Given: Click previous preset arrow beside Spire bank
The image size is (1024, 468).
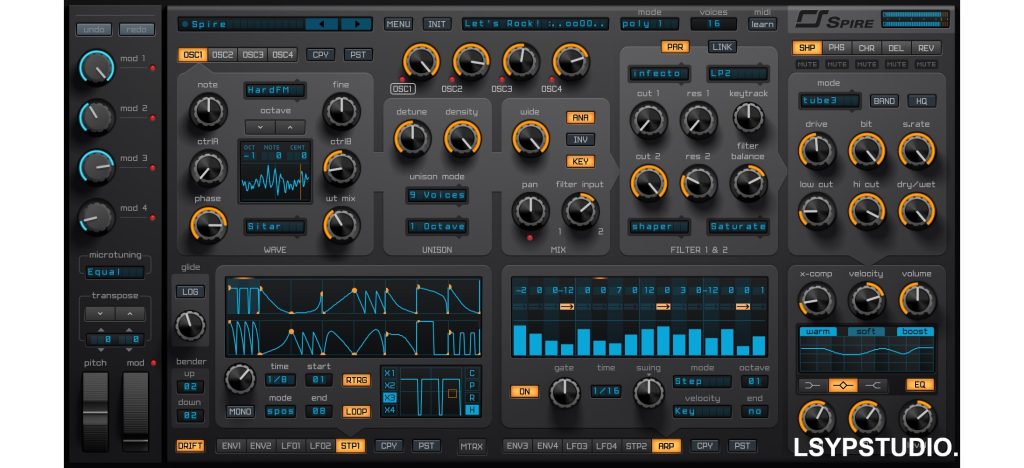Looking at the screenshot, I should pyautogui.click(x=322, y=24).
